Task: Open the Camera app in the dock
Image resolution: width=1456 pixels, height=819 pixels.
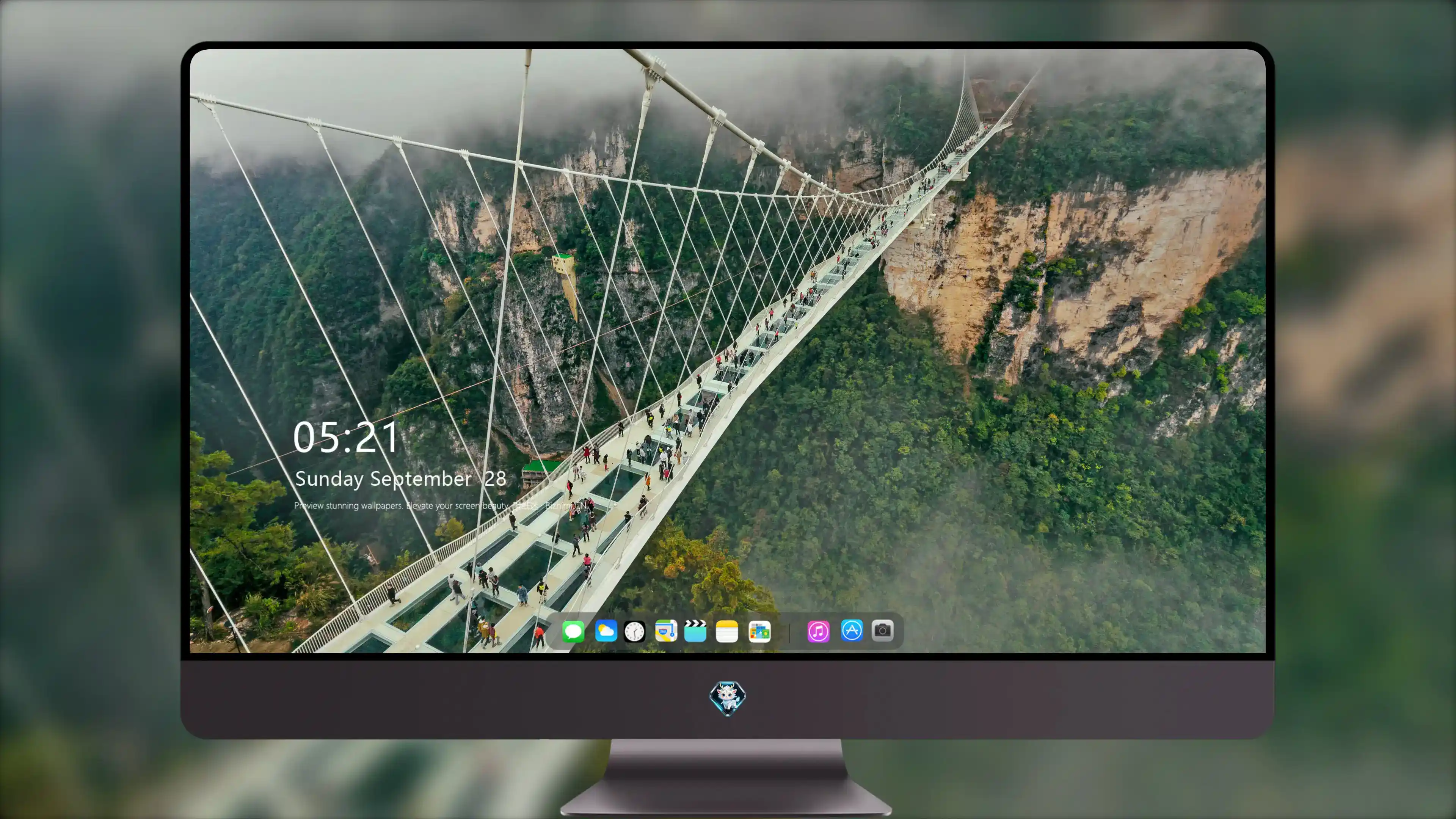Action: coord(882,630)
